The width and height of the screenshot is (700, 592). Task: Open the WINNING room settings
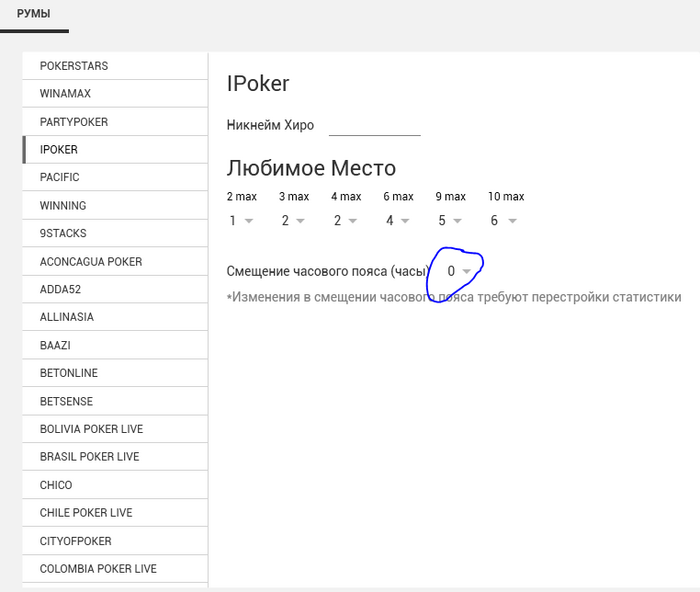tap(115, 205)
